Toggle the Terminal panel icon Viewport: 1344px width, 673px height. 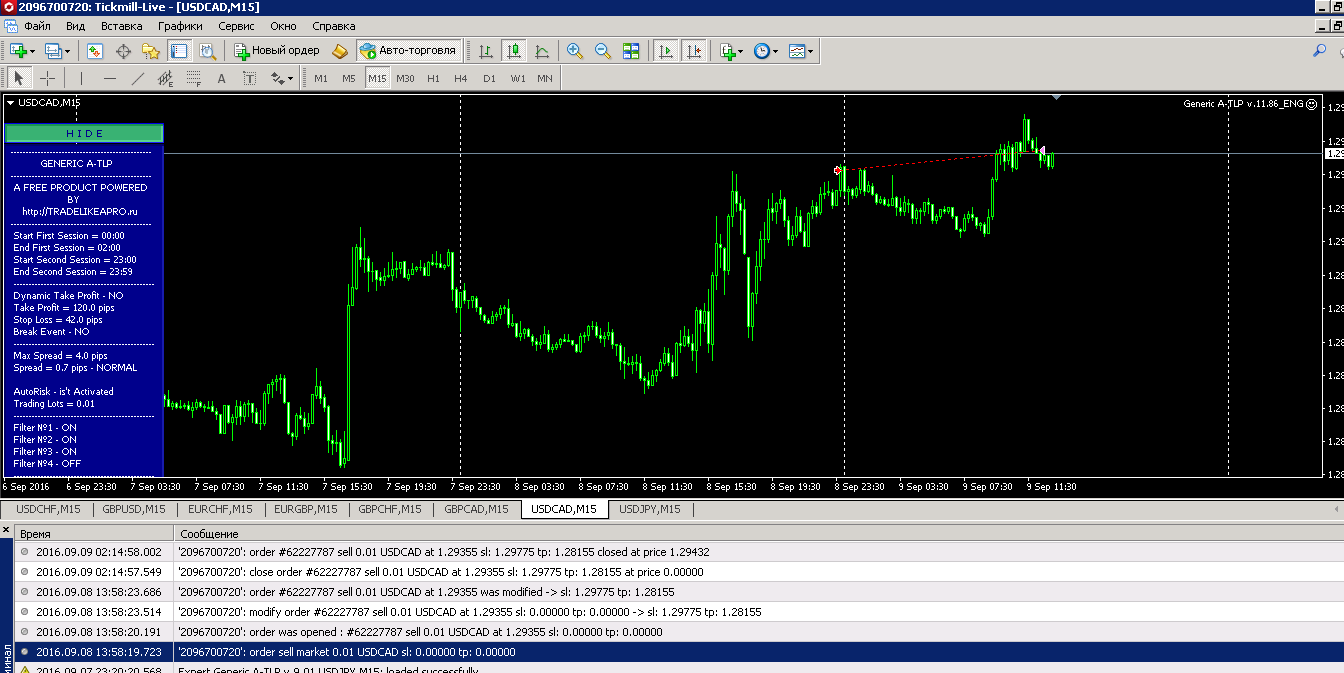[x=179, y=50]
